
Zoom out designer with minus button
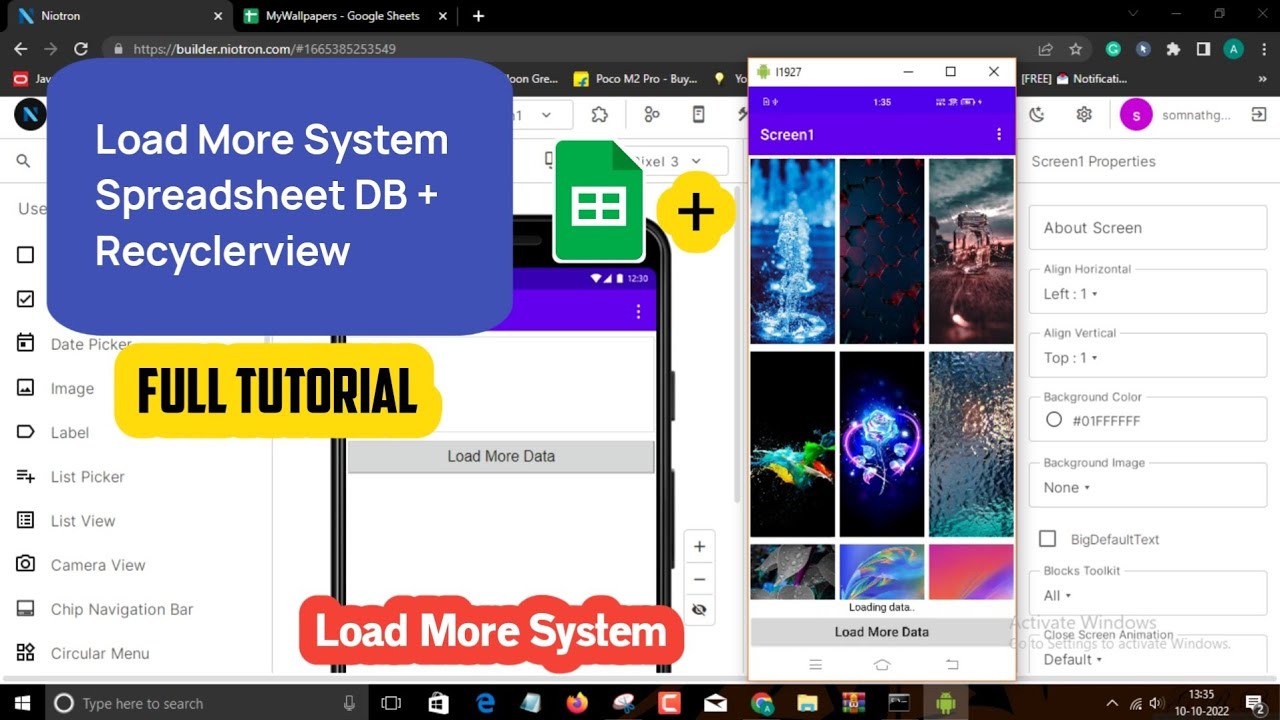pos(699,579)
